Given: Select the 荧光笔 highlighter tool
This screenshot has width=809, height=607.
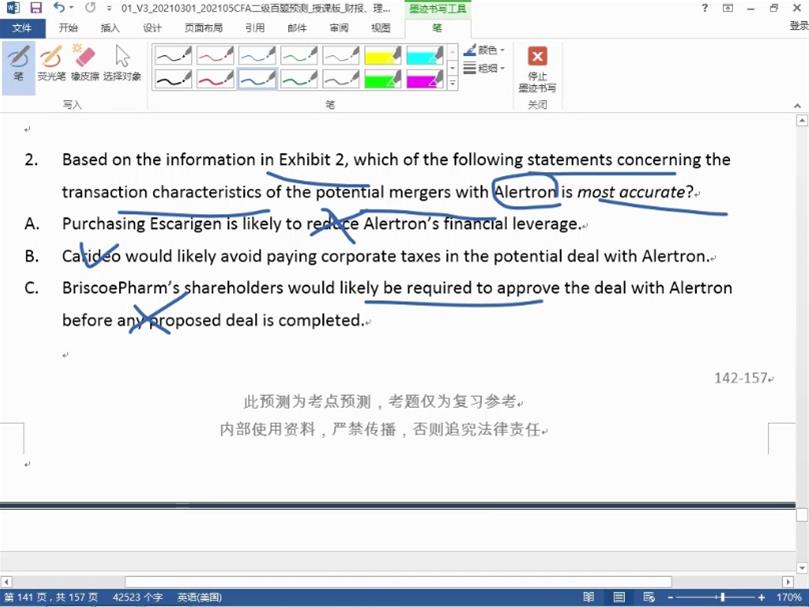Looking at the screenshot, I should click(51, 63).
